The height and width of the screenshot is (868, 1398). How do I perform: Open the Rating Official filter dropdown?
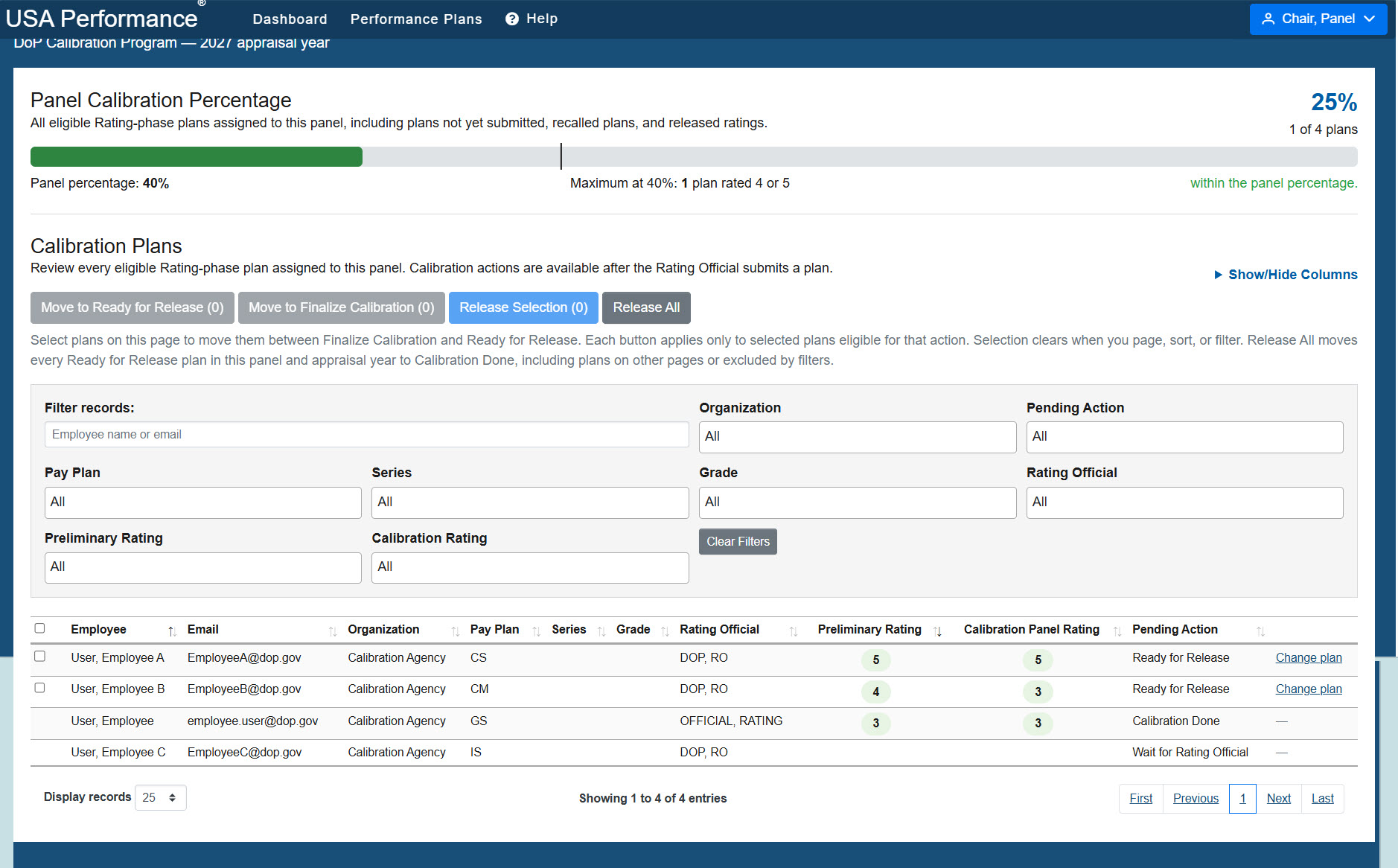[x=1184, y=502]
